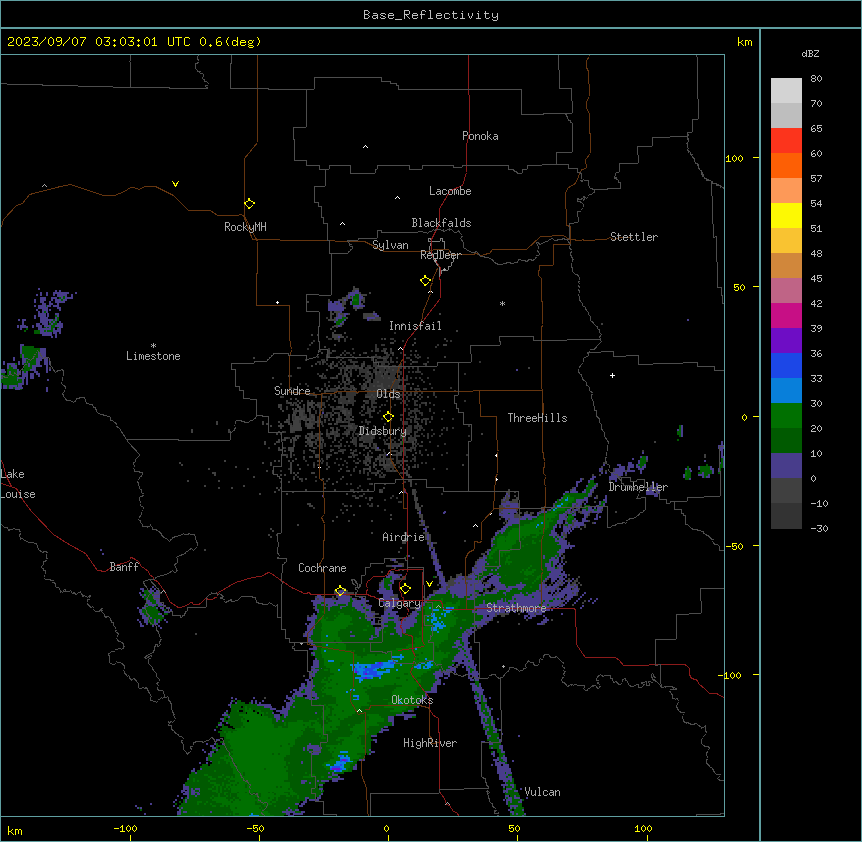The height and width of the screenshot is (842, 862).
Task: Click the RedDeer label
Action: [x=440, y=255]
